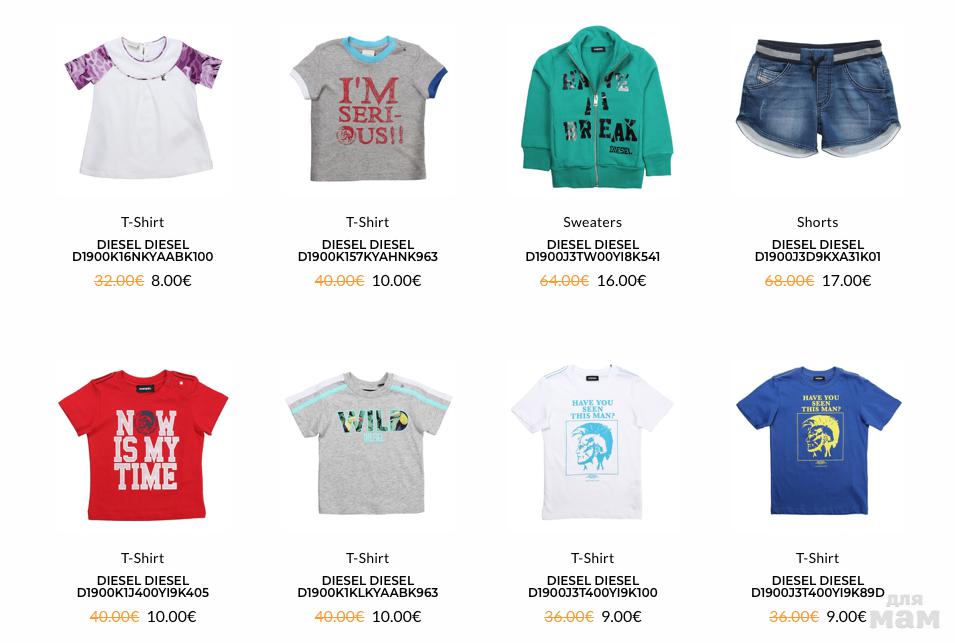Click the Shorts category label
The height and width of the screenshot is (643, 955).
(x=817, y=222)
